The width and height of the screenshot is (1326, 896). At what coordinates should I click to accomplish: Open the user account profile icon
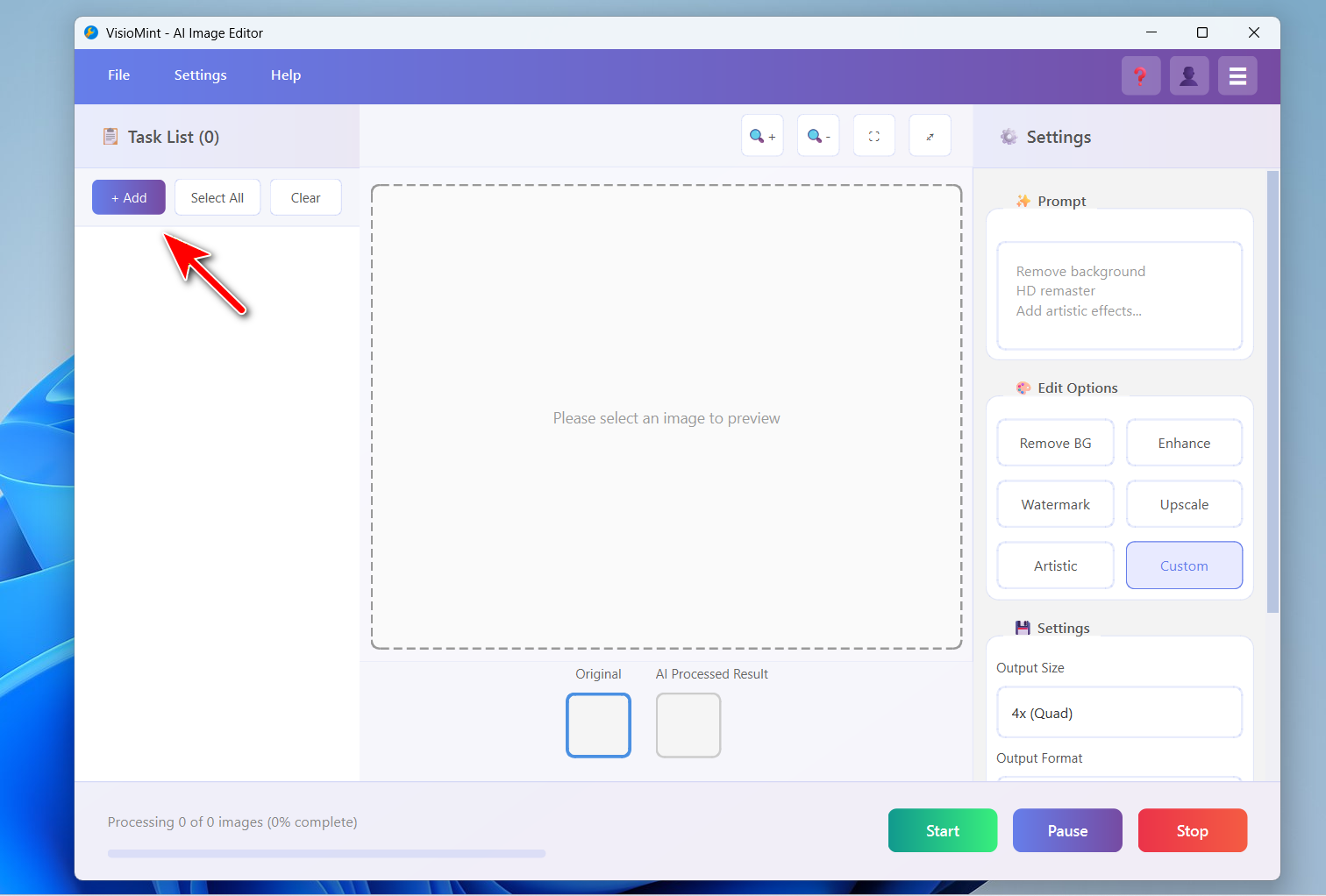tap(1189, 76)
